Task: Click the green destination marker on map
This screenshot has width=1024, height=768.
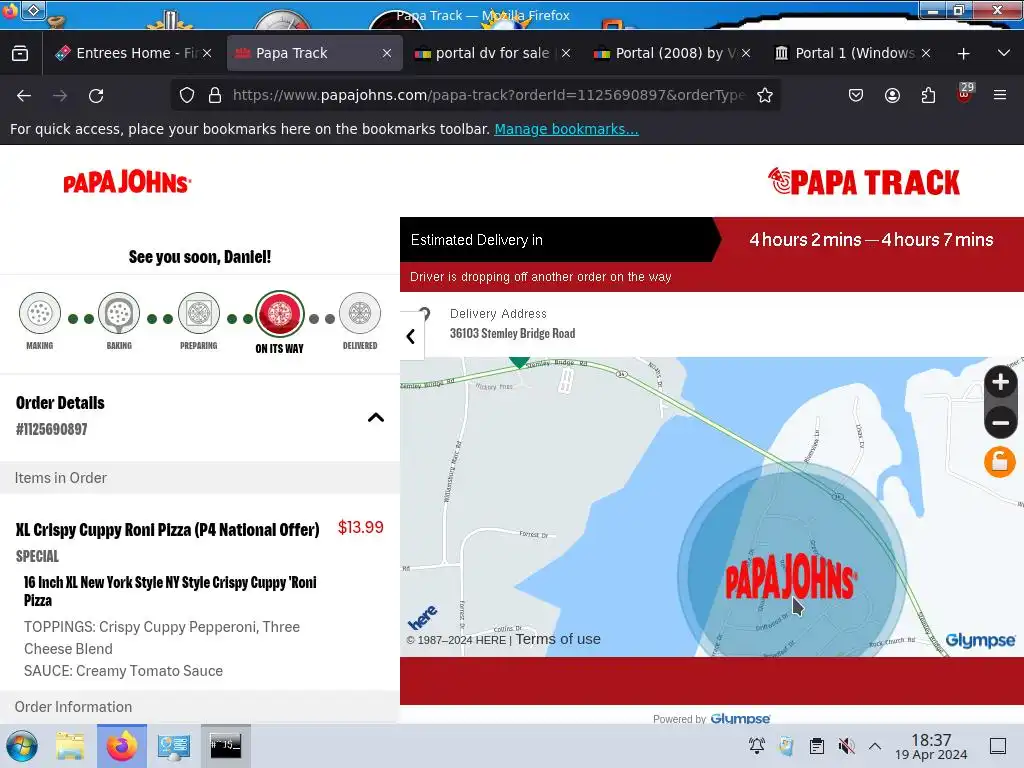Action: (519, 362)
